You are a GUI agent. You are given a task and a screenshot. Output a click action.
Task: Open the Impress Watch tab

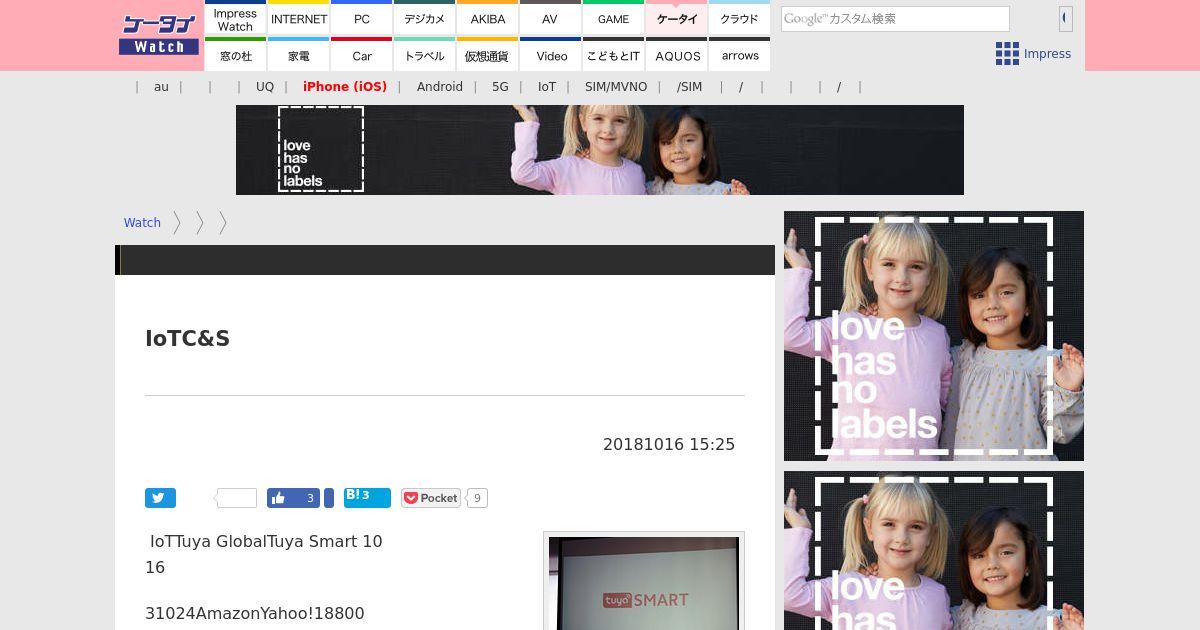(236, 19)
